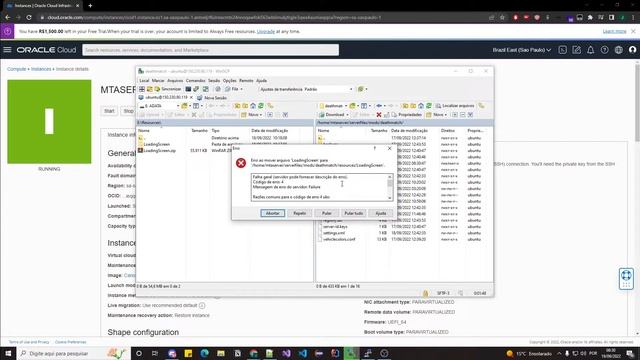This screenshot has height=360, width=640.
Task: Open WinSCP Comandos menu
Action: pyautogui.click(x=196, y=80)
